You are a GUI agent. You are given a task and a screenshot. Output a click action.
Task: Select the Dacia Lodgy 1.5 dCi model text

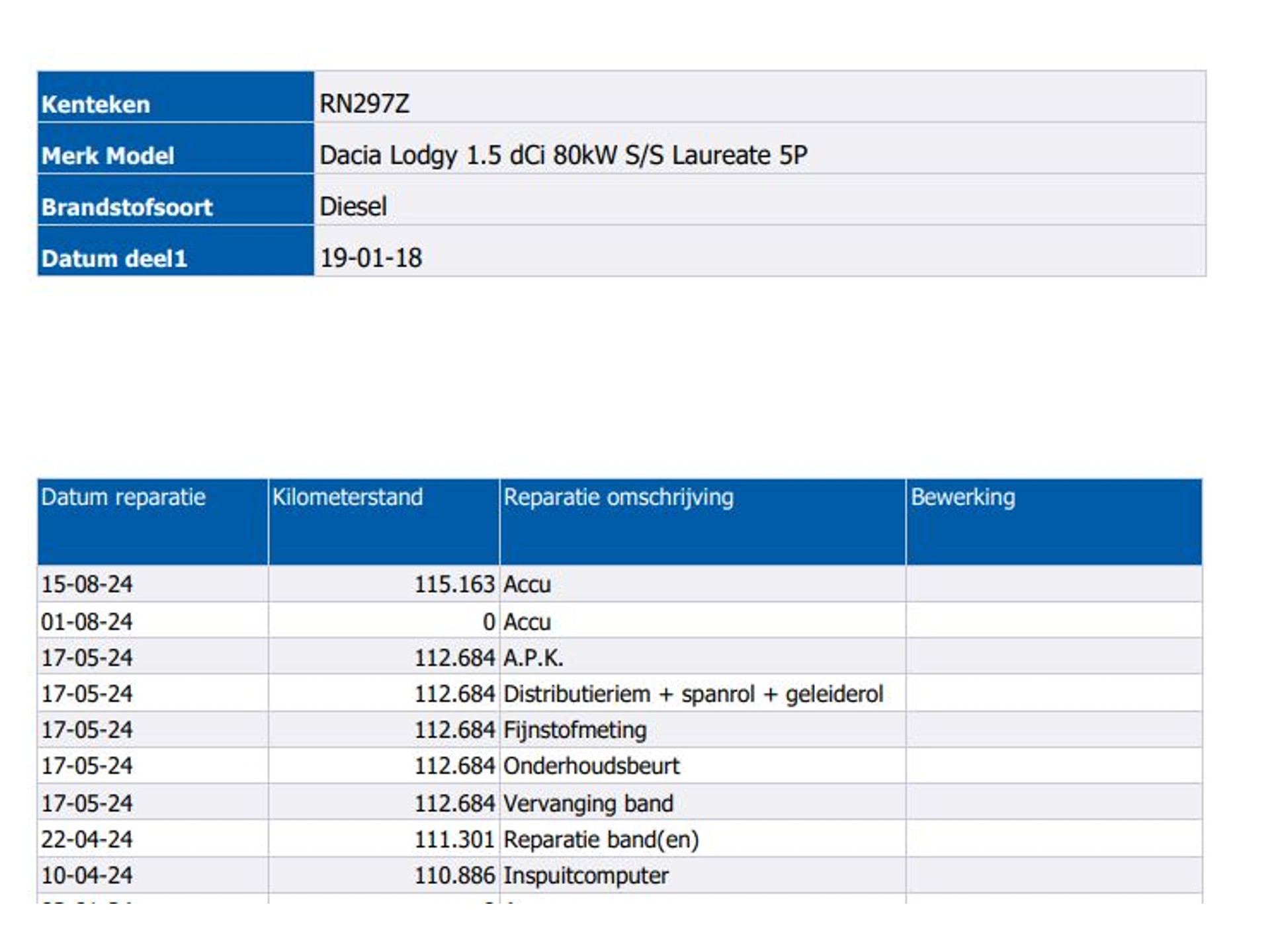point(564,155)
